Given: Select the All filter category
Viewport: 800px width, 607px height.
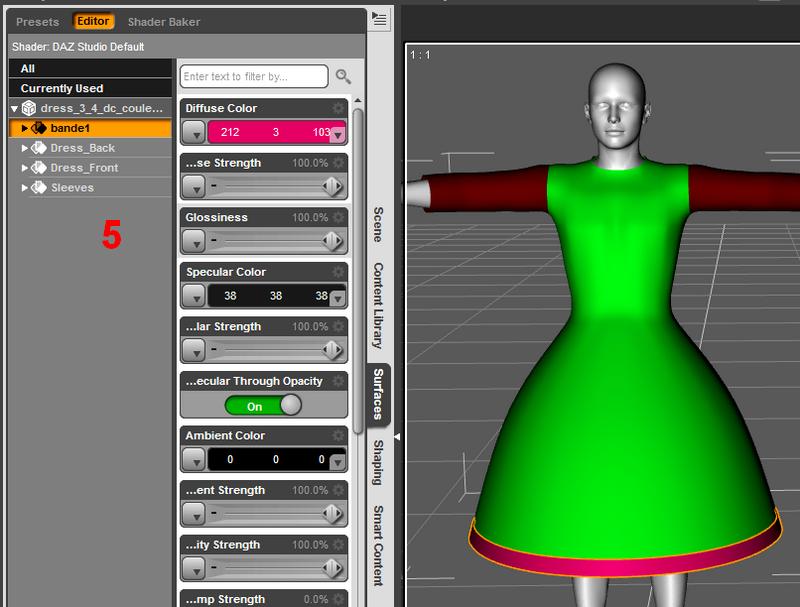Looking at the screenshot, I should (90, 68).
